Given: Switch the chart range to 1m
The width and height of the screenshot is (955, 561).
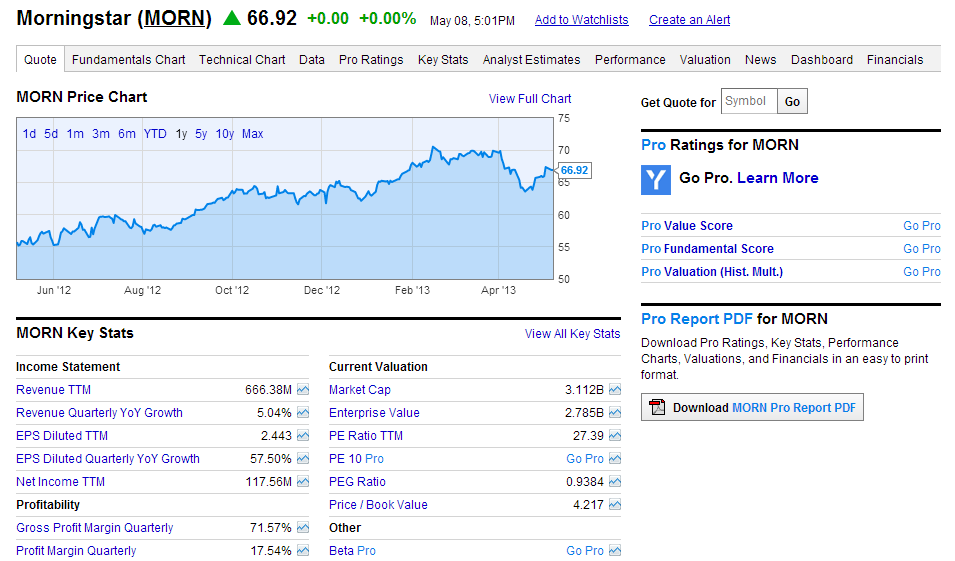Looking at the screenshot, I should pos(75,134).
